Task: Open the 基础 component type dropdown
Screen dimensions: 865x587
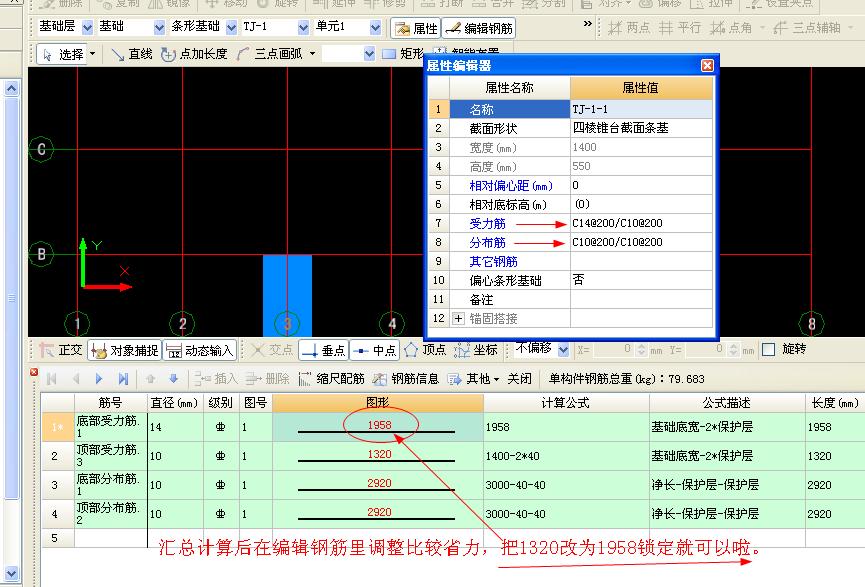Action: [x=159, y=27]
